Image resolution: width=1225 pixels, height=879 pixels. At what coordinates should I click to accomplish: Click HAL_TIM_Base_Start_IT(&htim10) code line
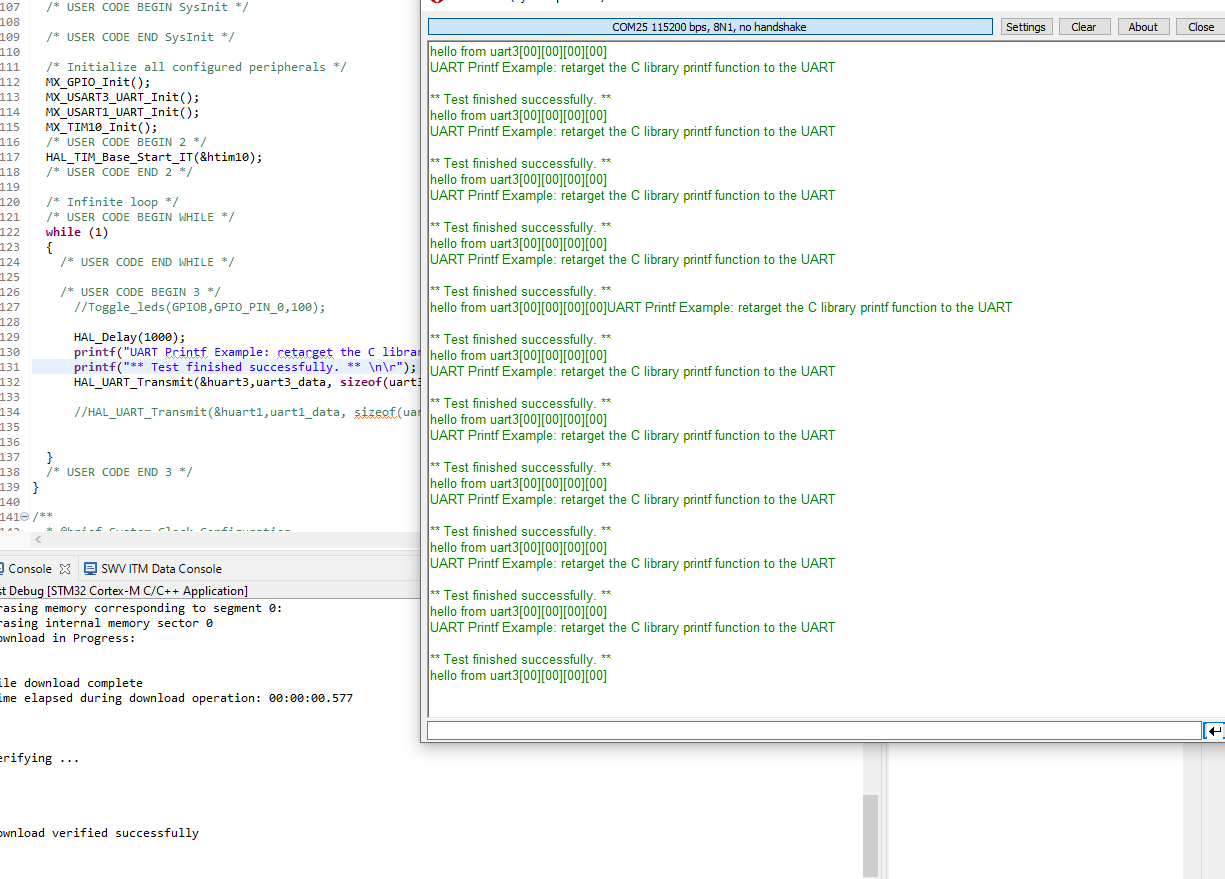pos(153,157)
